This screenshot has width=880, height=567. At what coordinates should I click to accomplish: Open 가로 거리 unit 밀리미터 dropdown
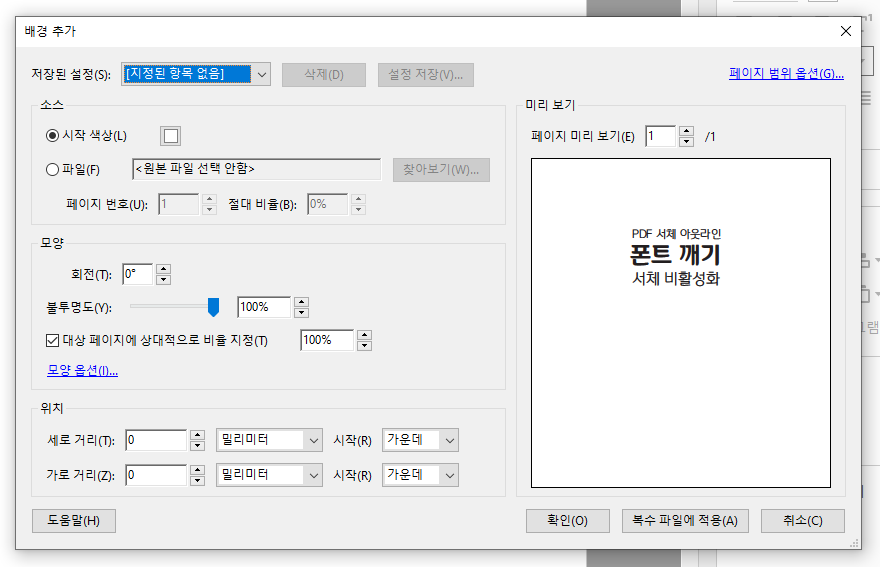click(x=269, y=475)
